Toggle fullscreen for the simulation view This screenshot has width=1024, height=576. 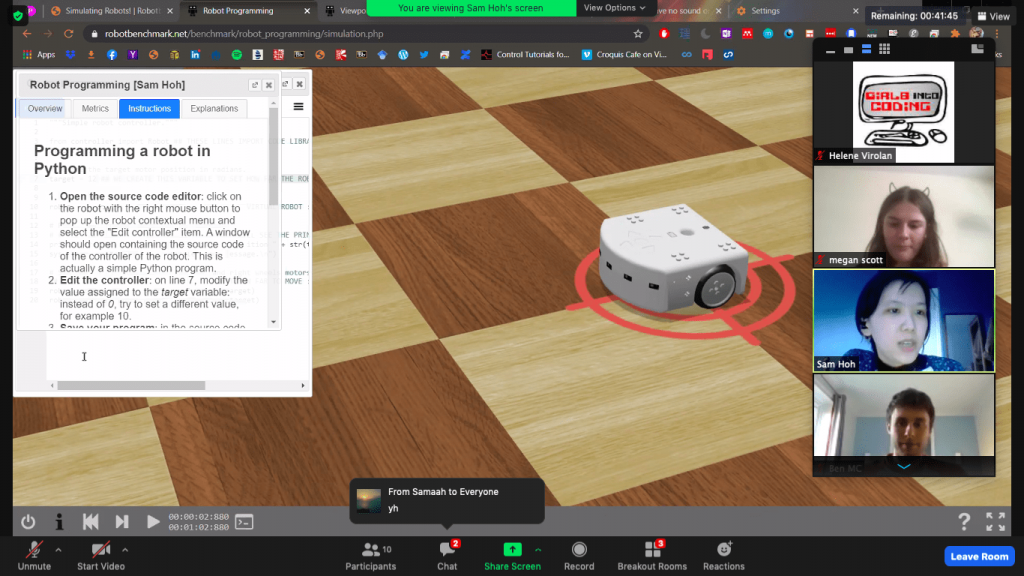click(x=995, y=521)
